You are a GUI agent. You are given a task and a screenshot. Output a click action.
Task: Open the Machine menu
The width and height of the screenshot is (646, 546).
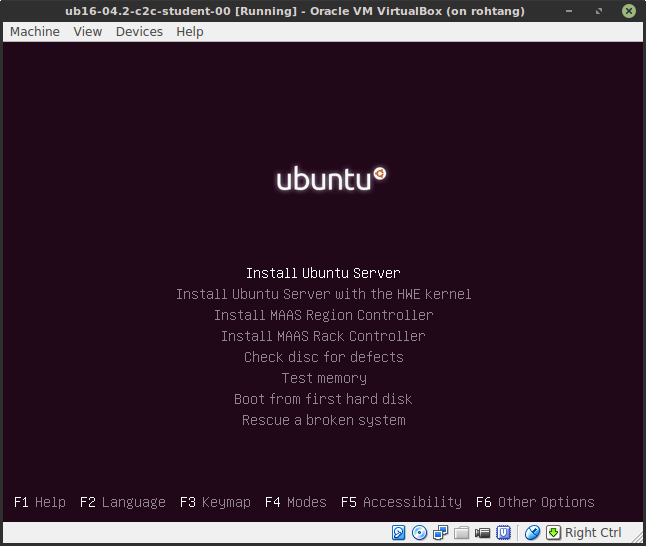tap(35, 32)
